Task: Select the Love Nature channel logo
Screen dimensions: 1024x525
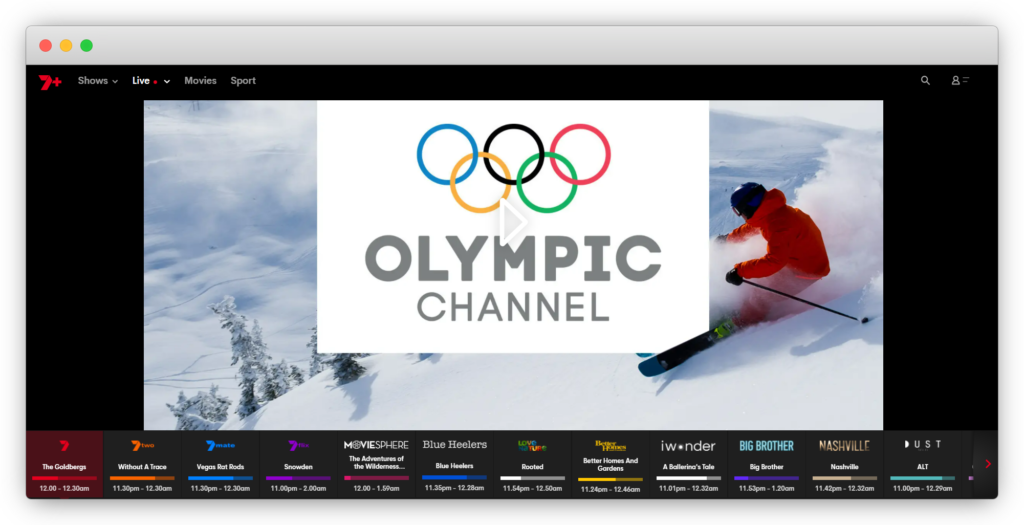Action: pos(532,445)
